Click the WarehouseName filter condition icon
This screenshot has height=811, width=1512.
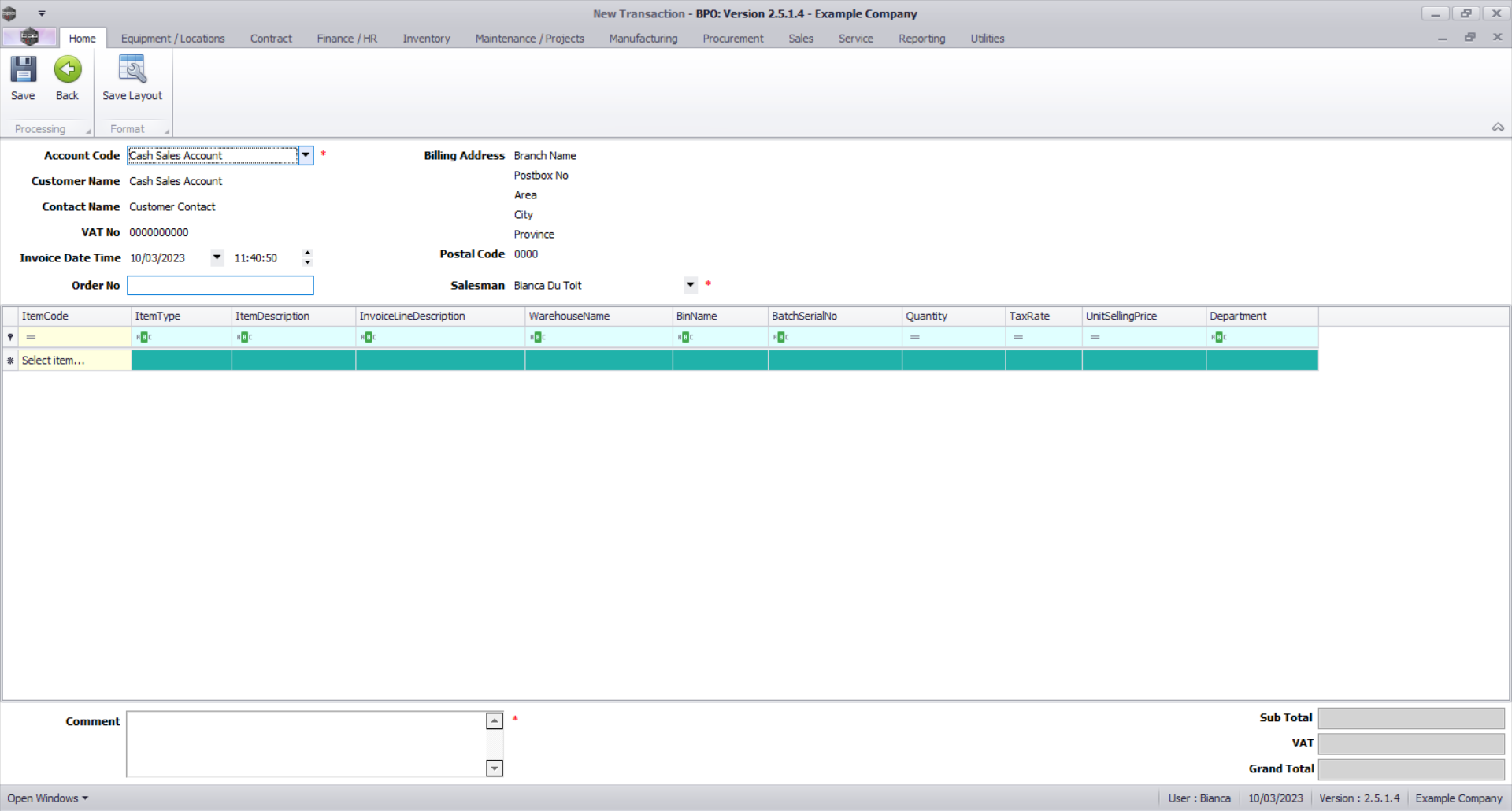(x=538, y=337)
